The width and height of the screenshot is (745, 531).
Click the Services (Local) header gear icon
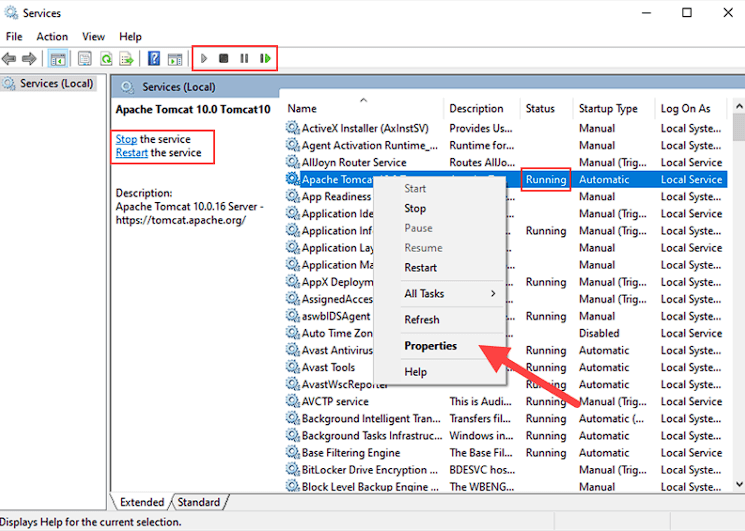point(127,87)
